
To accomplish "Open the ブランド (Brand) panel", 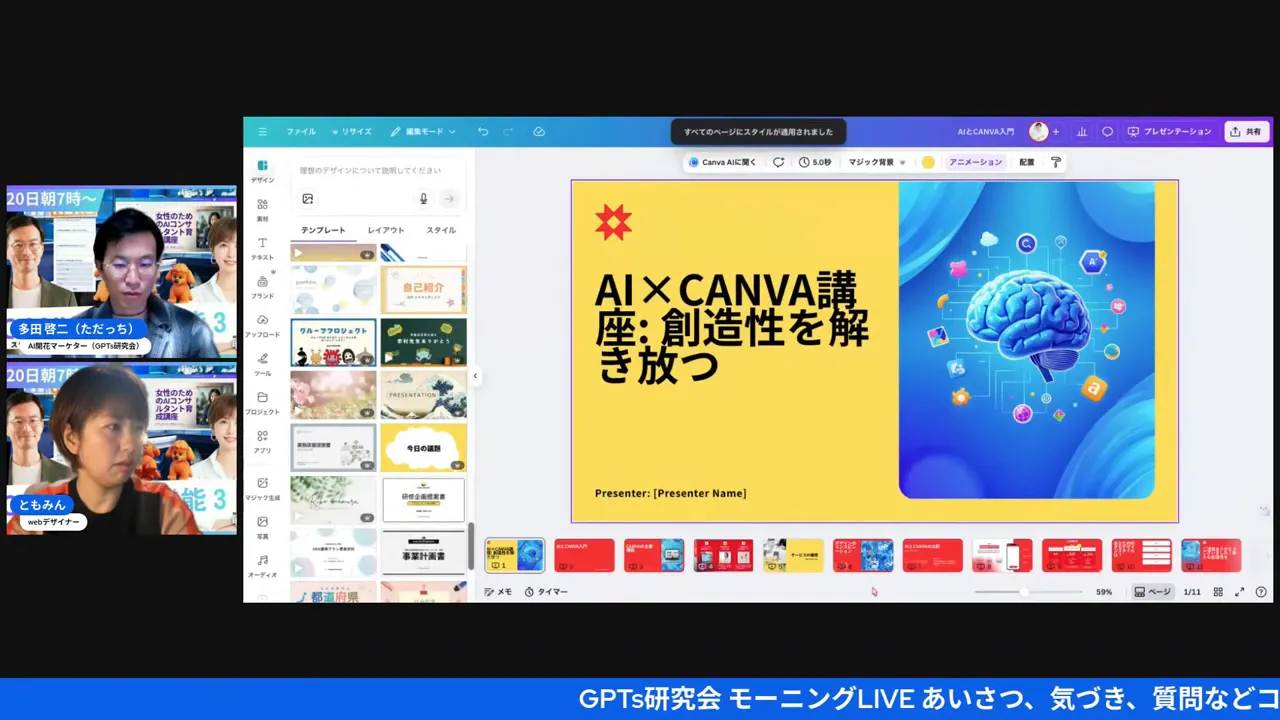I will pos(262,288).
